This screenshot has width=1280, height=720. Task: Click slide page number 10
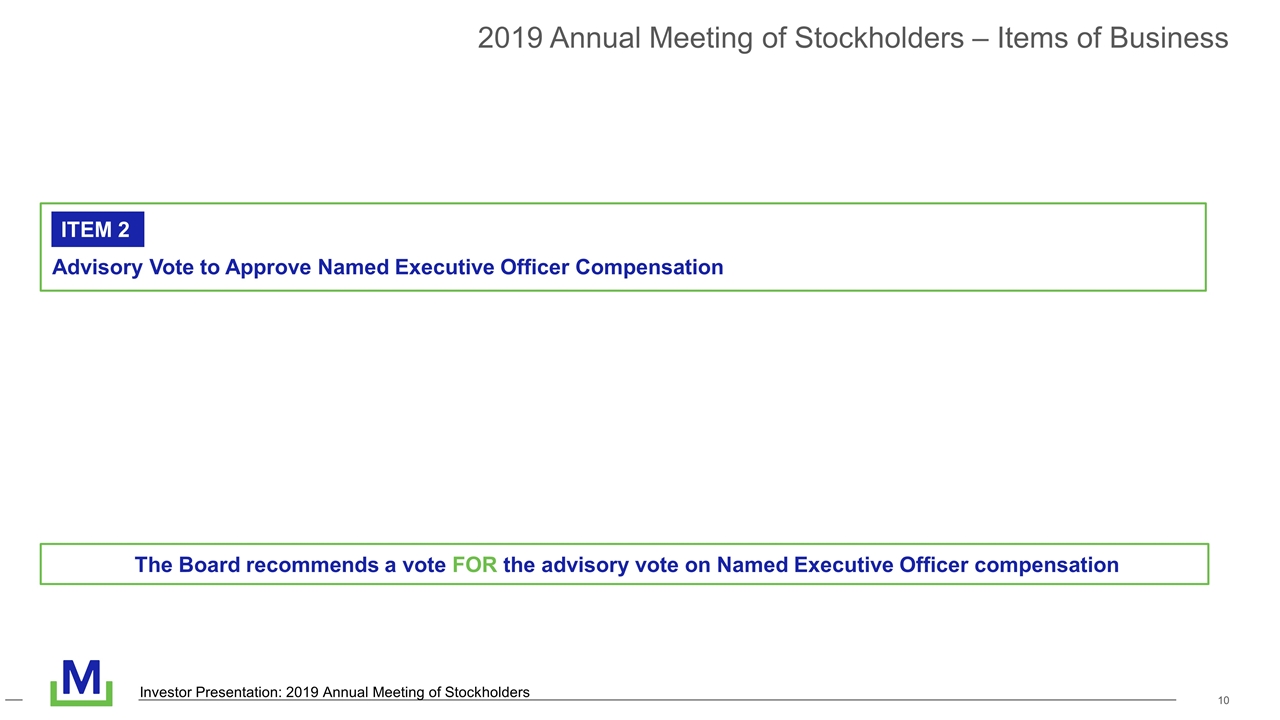[x=1223, y=700]
